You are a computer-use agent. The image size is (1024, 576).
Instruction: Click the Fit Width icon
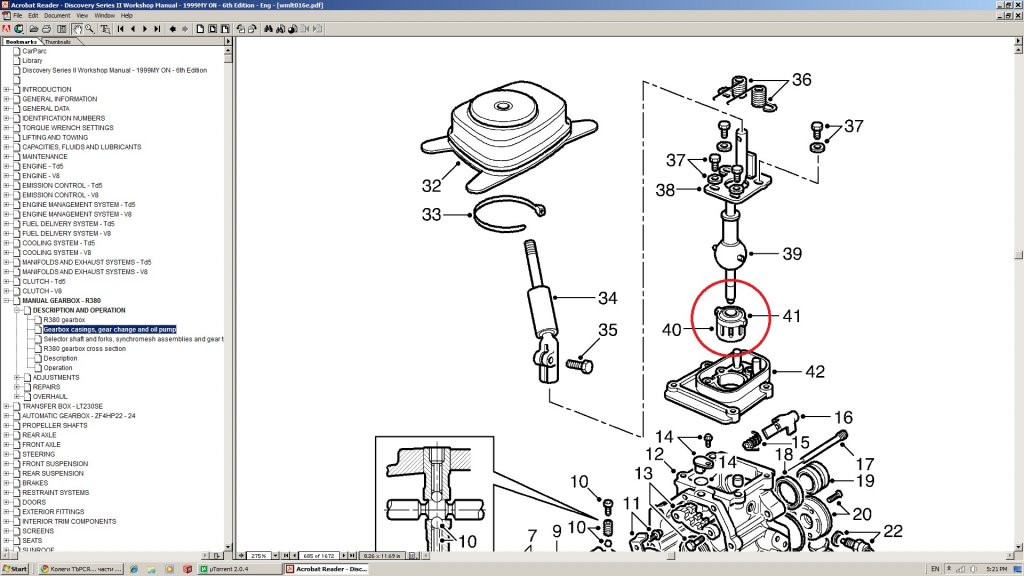225,29
